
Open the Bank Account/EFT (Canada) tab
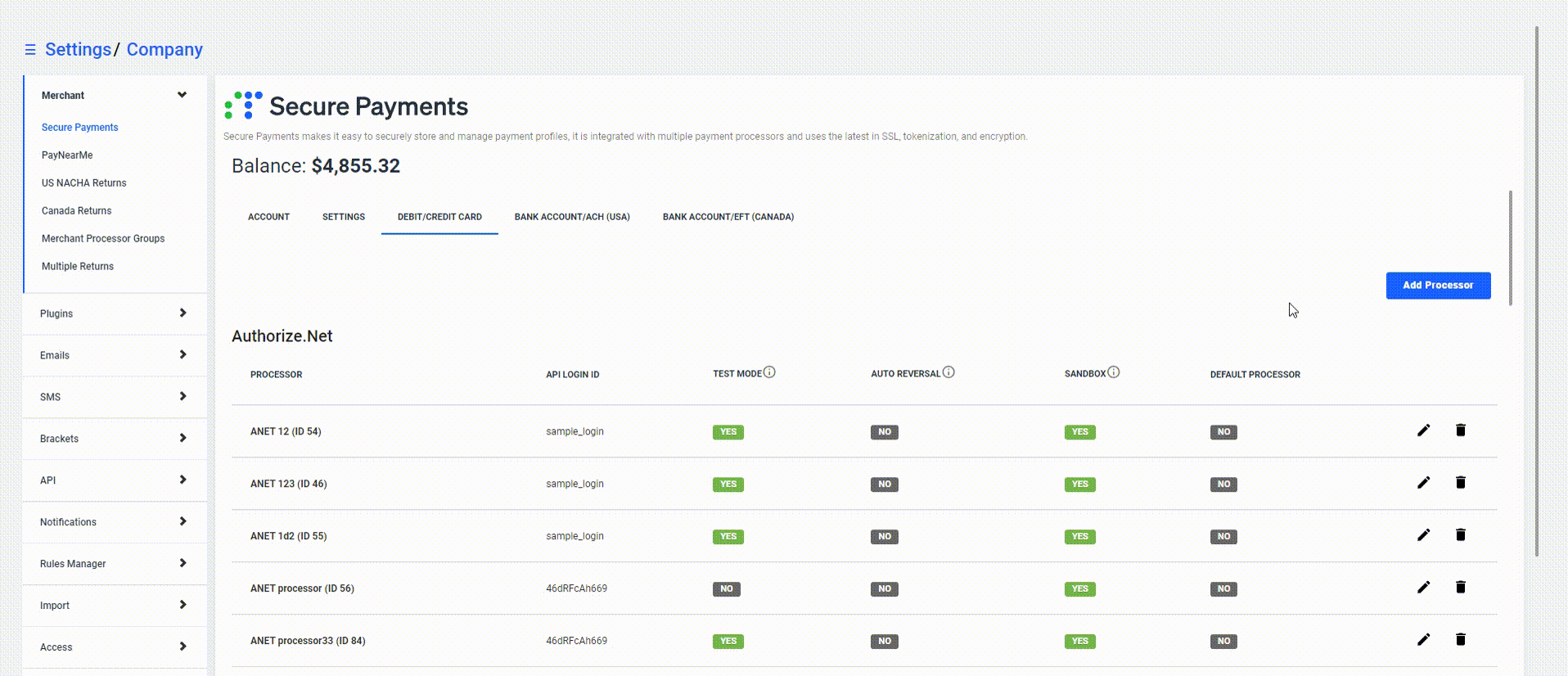[x=728, y=217]
